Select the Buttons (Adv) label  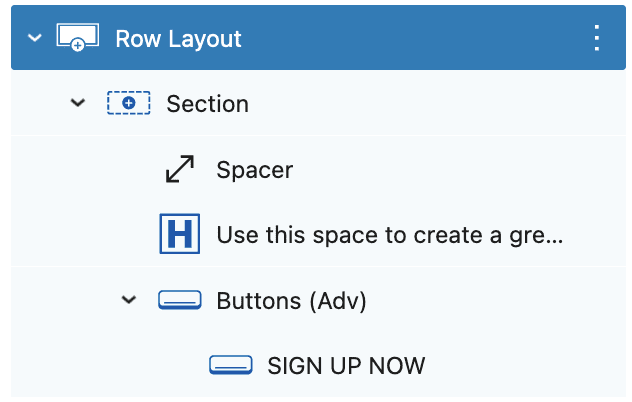point(291,301)
